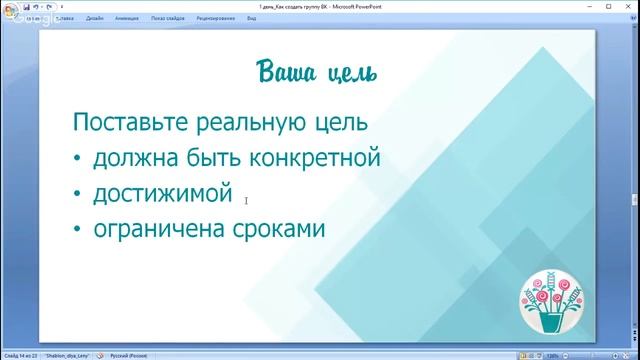The image size is (640, 360).
Task: Go to next slide arrow in scrollbar
Action: 635,340
